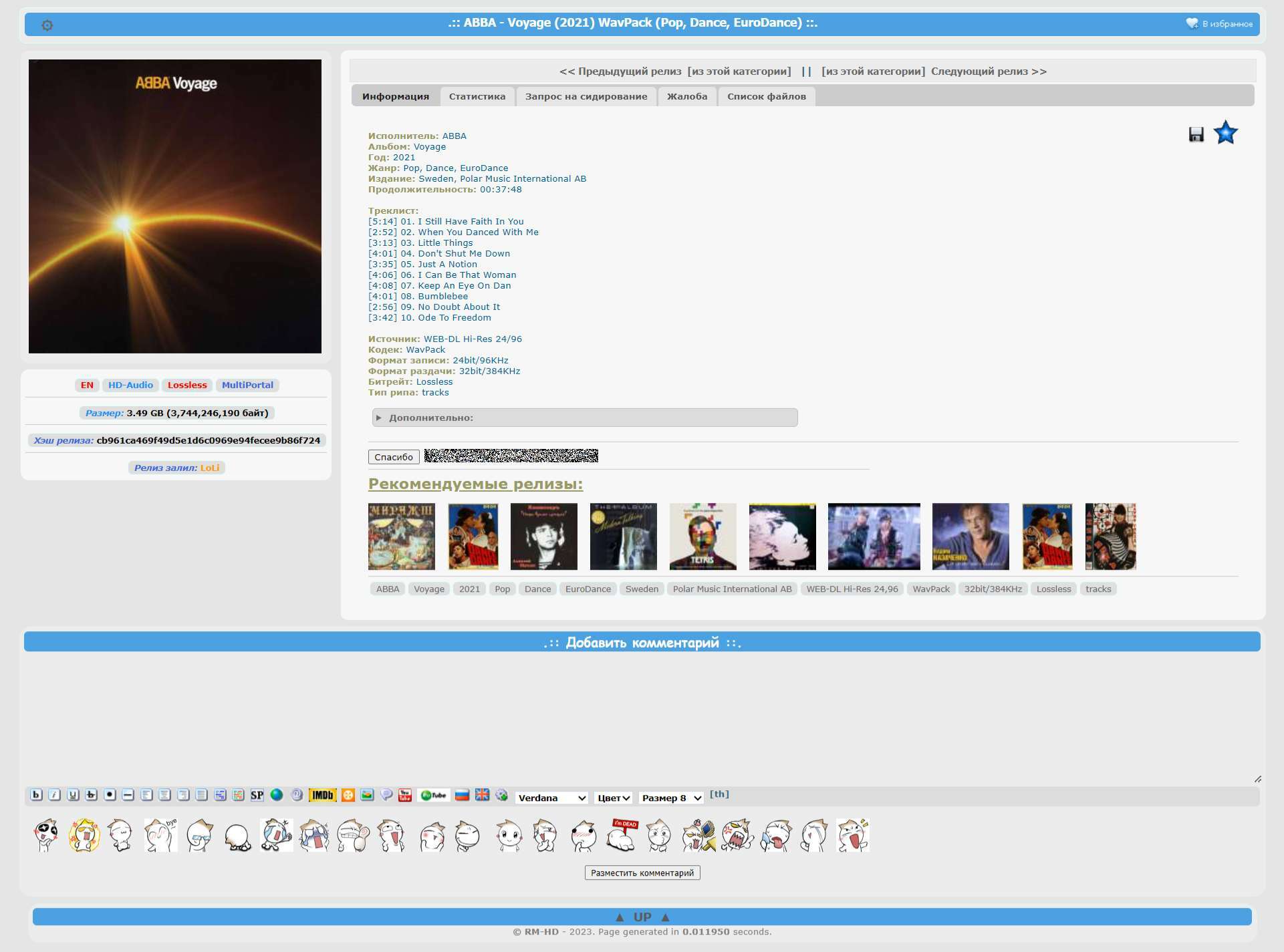Image resolution: width=1284 pixels, height=952 pixels.
Task: Insert link with globe icon
Action: tap(277, 795)
